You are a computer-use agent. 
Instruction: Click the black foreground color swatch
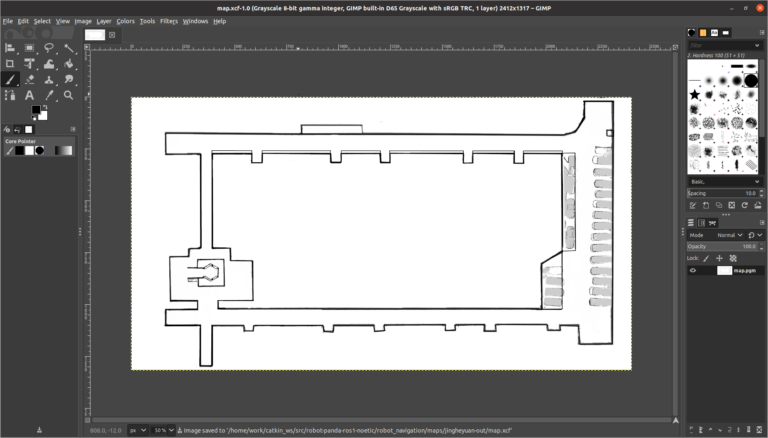[x=35, y=109]
